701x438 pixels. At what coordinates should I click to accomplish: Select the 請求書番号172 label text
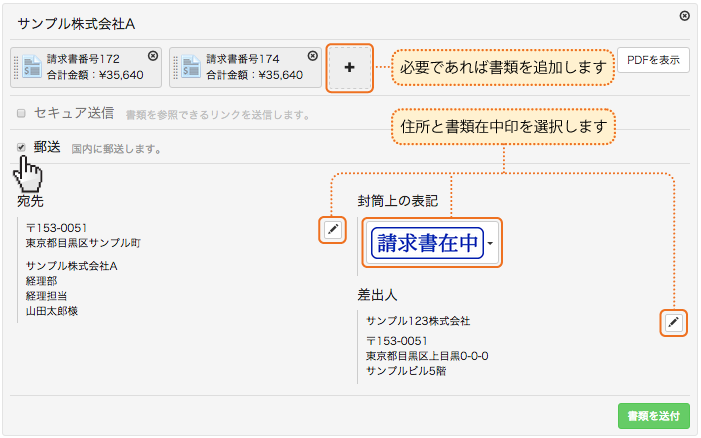[x=84, y=59]
